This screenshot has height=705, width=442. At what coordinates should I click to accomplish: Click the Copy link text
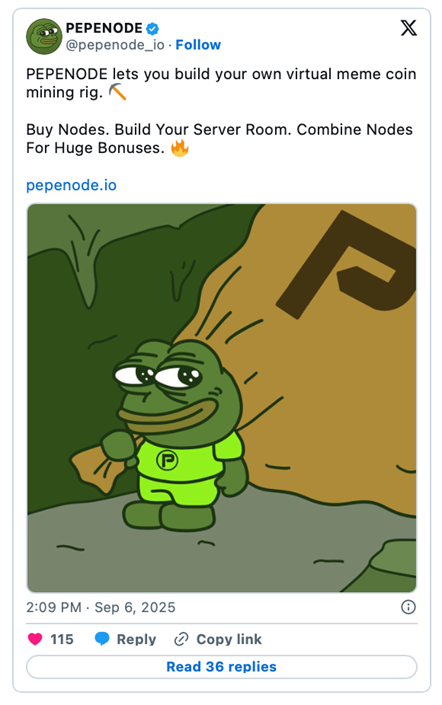coord(229,639)
